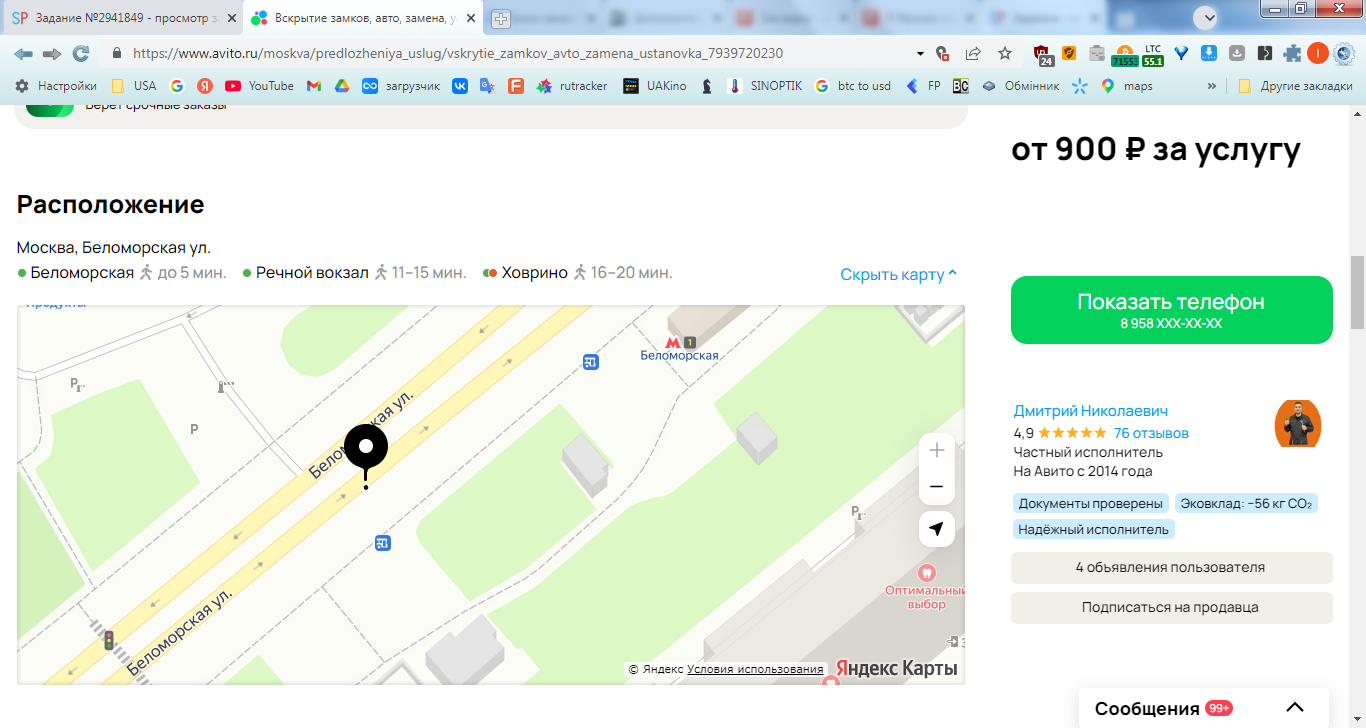Expand the Сообщения chat panel chevron
Screen dimensions: 1366x728
click(1295, 708)
